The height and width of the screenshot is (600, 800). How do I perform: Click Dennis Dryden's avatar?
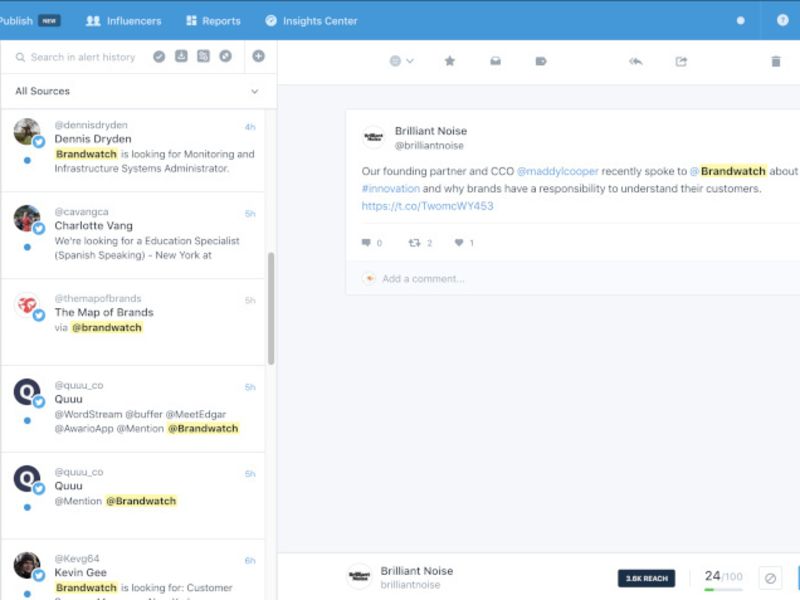coord(27,132)
